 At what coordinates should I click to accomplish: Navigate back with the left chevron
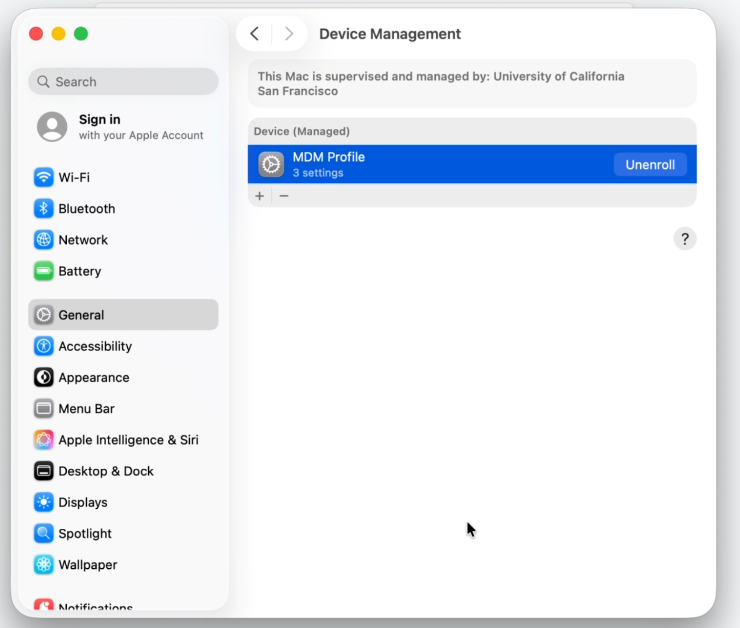point(254,34)
